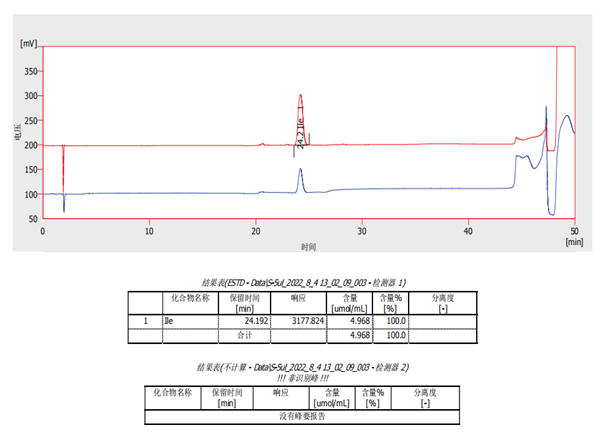Screen dimensions: 605x440
Task: Click the retention time value 24.192
Action: (256, 321)
